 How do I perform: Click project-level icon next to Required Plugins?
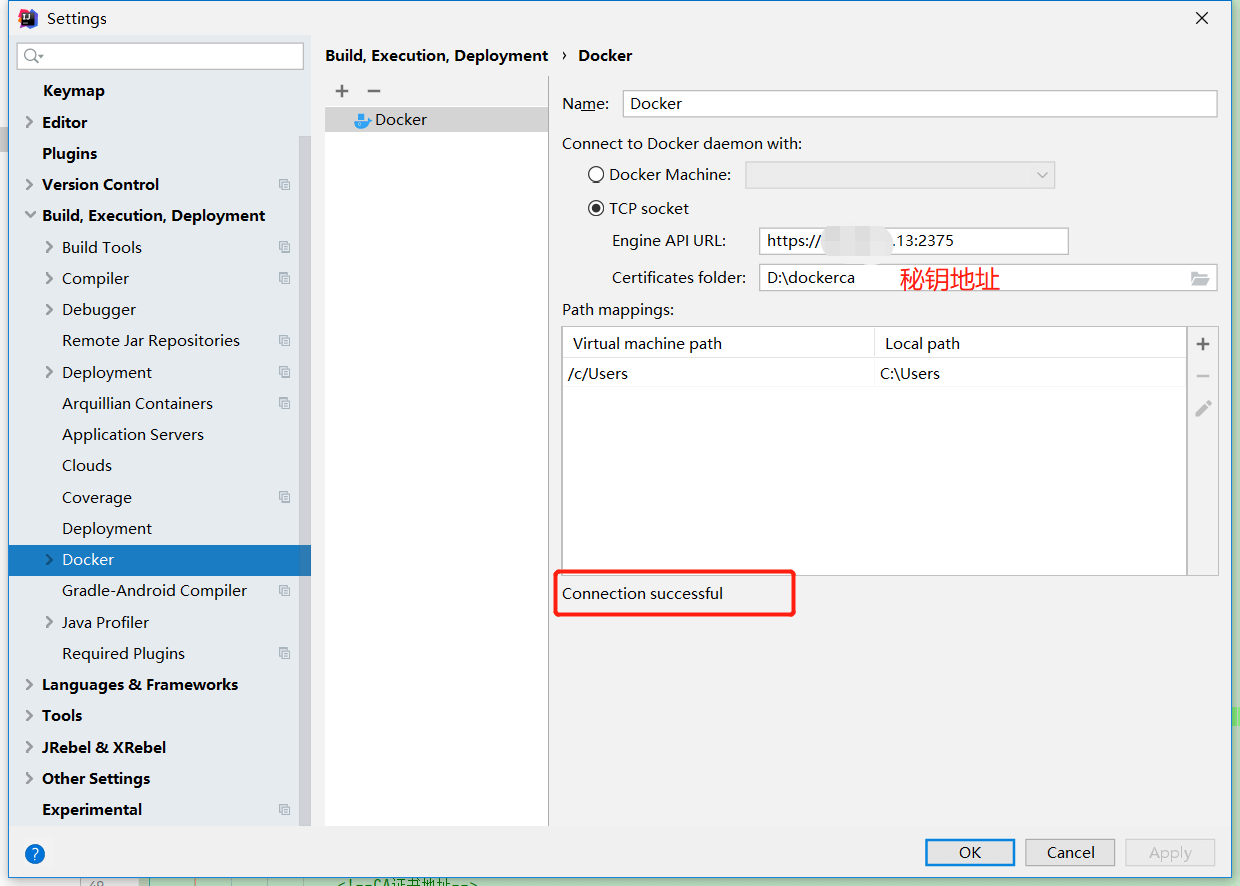point(285,653)
